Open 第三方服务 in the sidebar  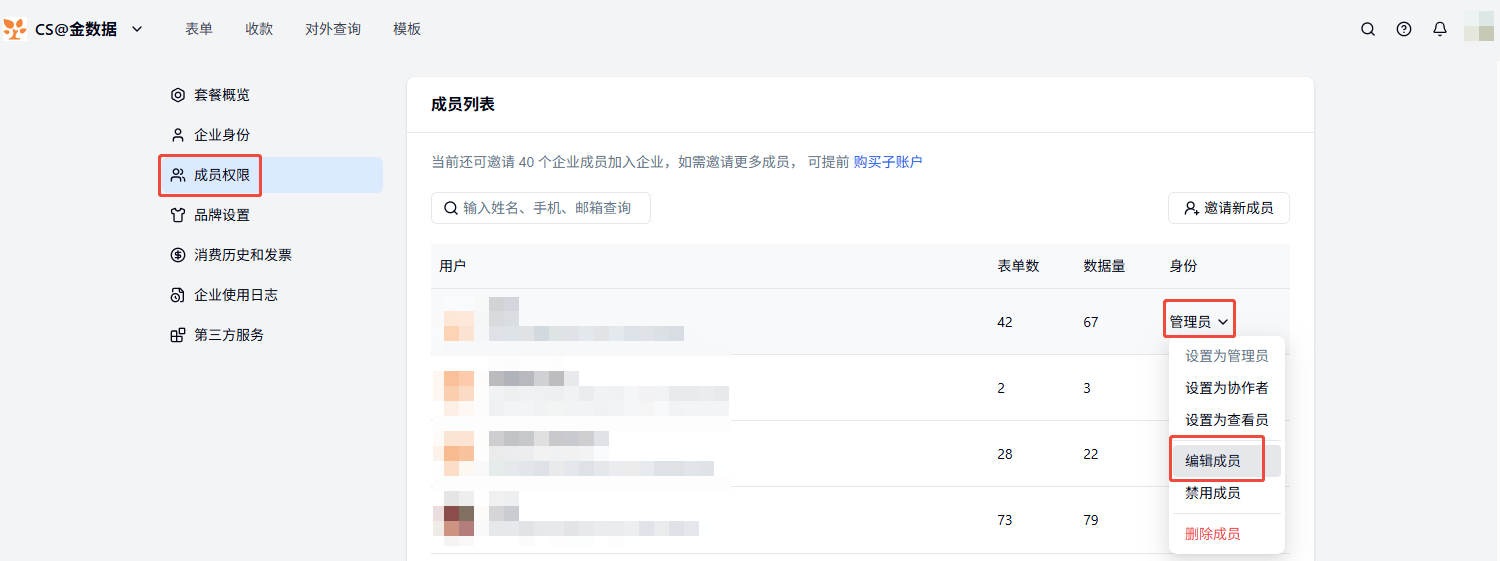point(228,335)
